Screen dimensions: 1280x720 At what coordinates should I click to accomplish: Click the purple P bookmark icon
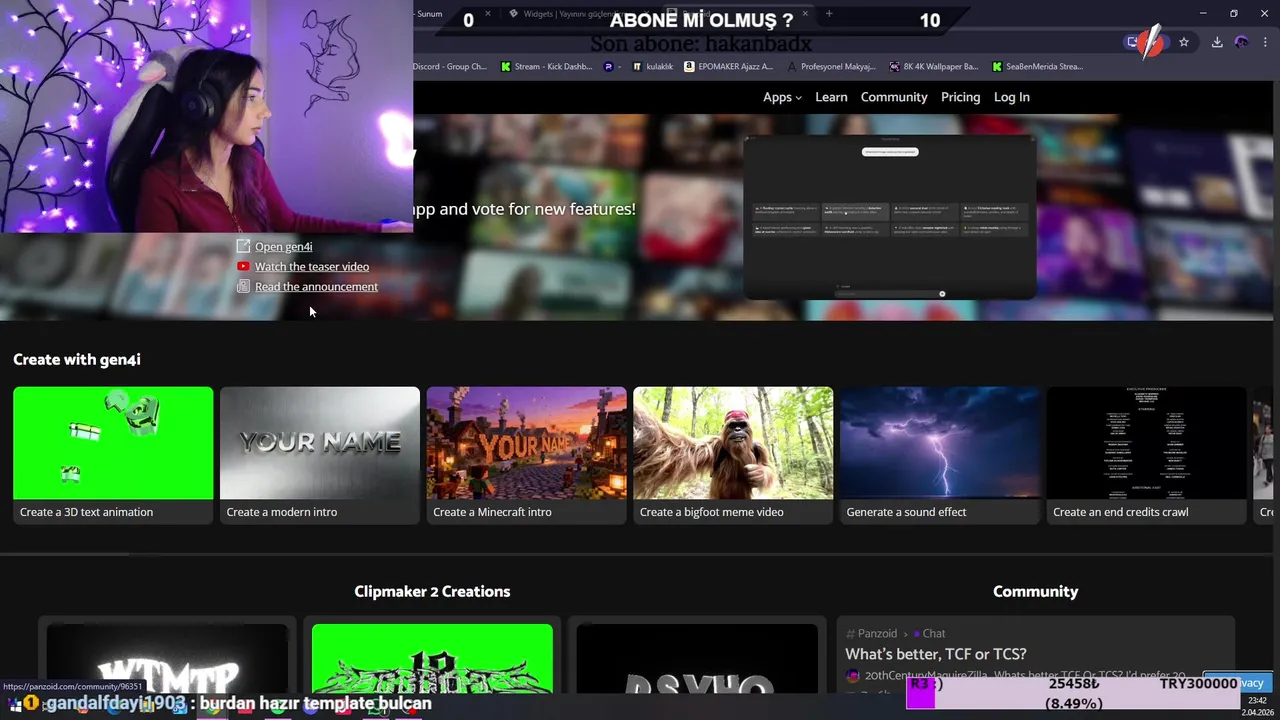[609, 67]
